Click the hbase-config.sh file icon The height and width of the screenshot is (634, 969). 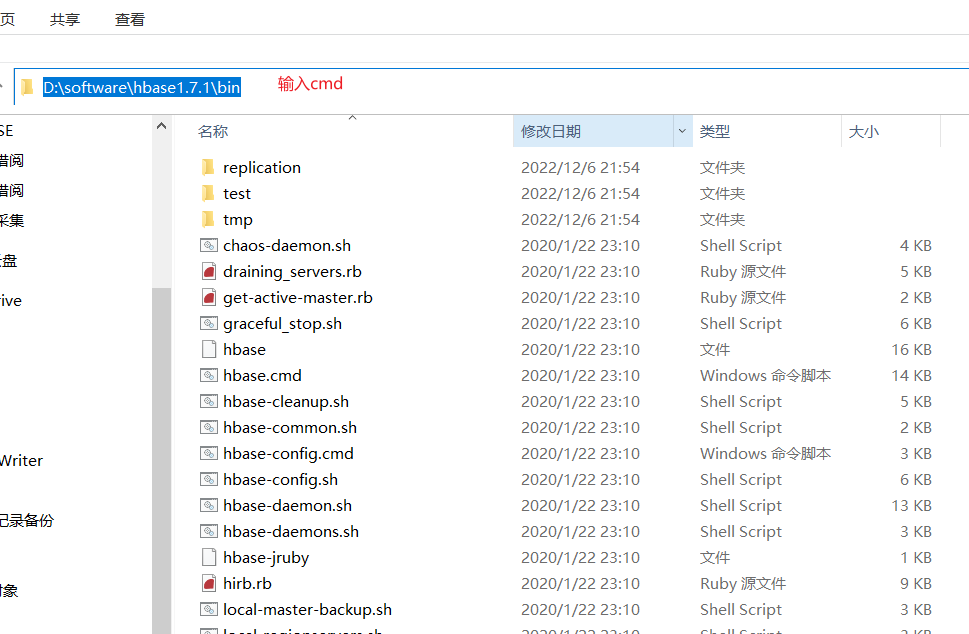[209, 479]
